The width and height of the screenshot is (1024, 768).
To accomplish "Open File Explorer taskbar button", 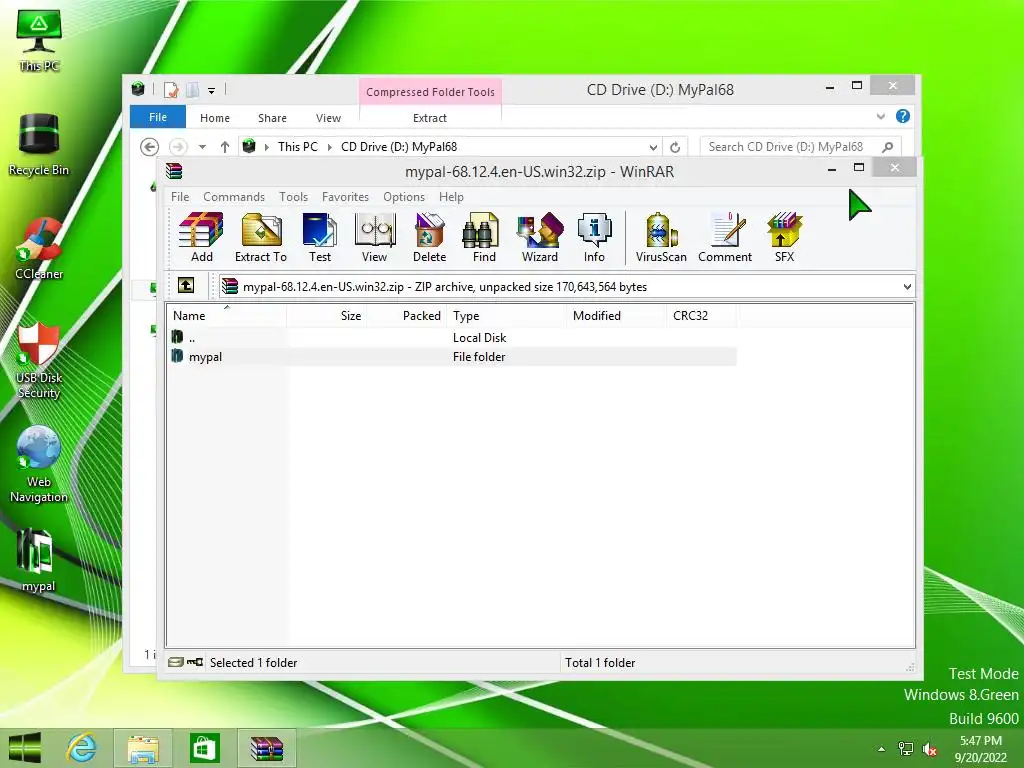I will coord(143,748).
